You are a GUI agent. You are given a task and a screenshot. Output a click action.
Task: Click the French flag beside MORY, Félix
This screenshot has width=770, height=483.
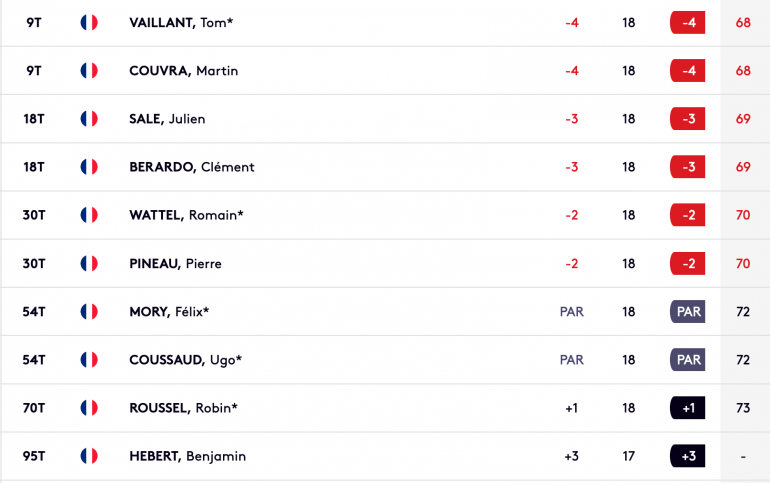(x=89, y=312)
